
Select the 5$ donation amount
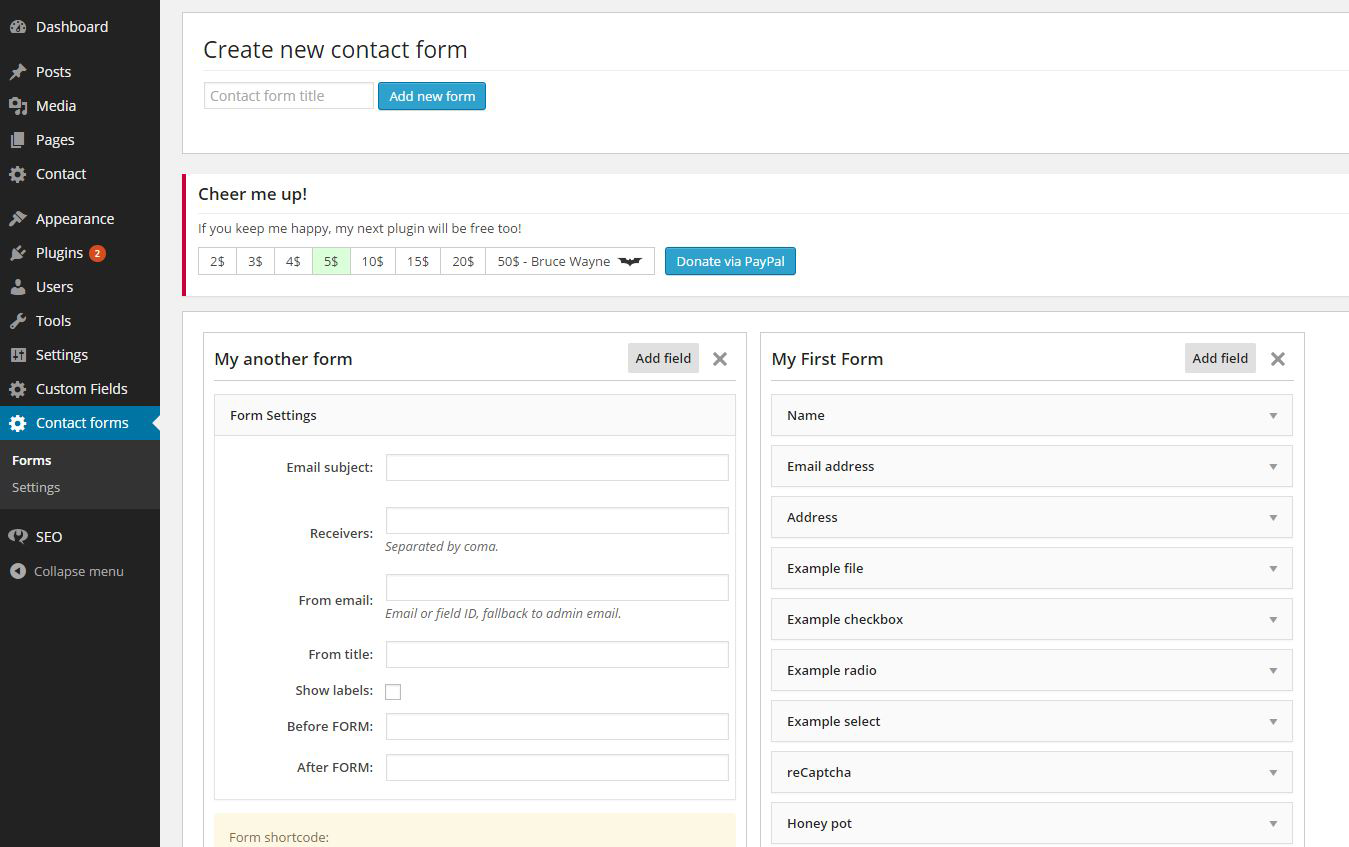tap(331, 261)
